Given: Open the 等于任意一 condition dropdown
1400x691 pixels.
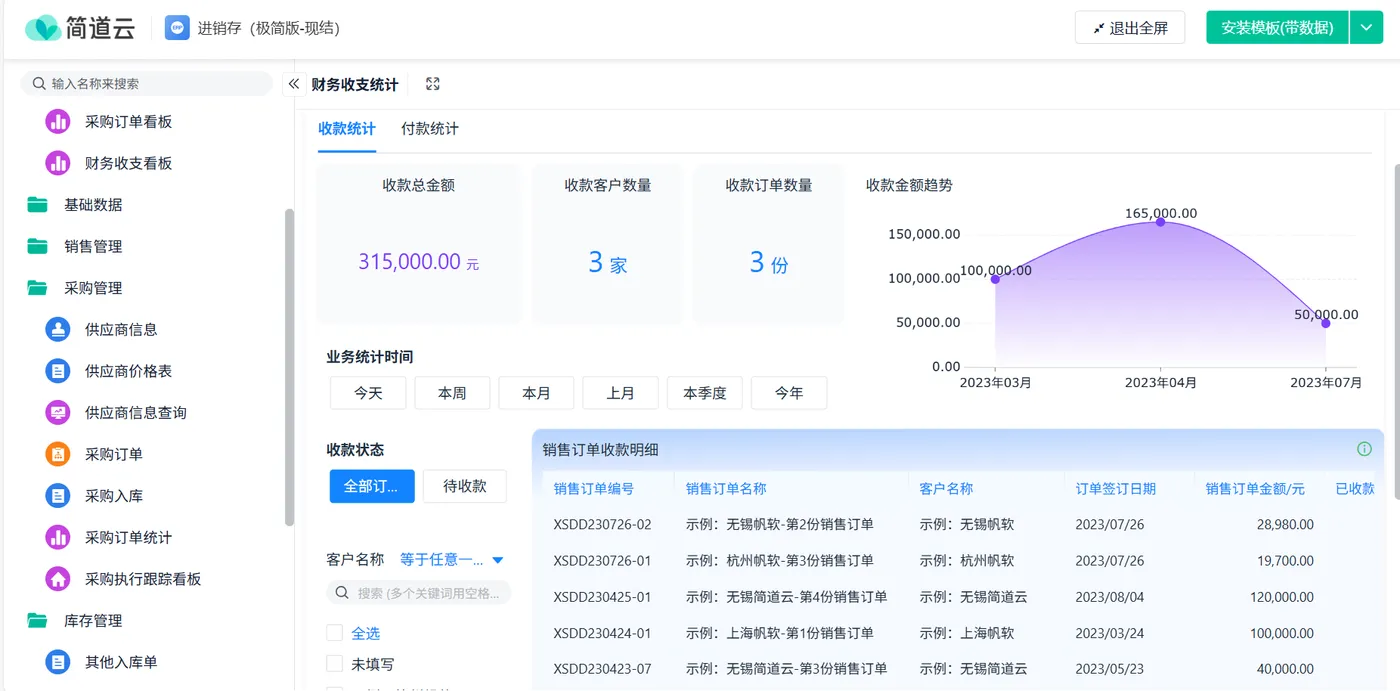Looking at the screenshot, I should (x=451, y=560).
